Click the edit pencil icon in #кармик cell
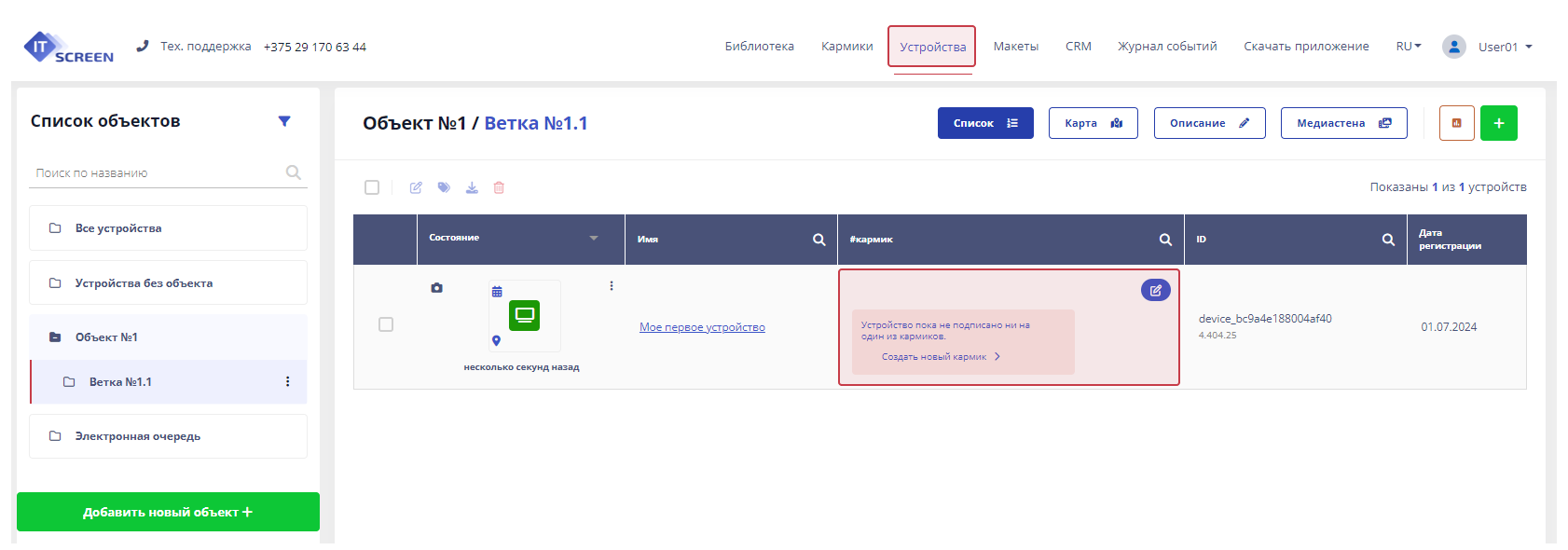The width and height of the screenshot is (1568, 550). [1155, 290]
